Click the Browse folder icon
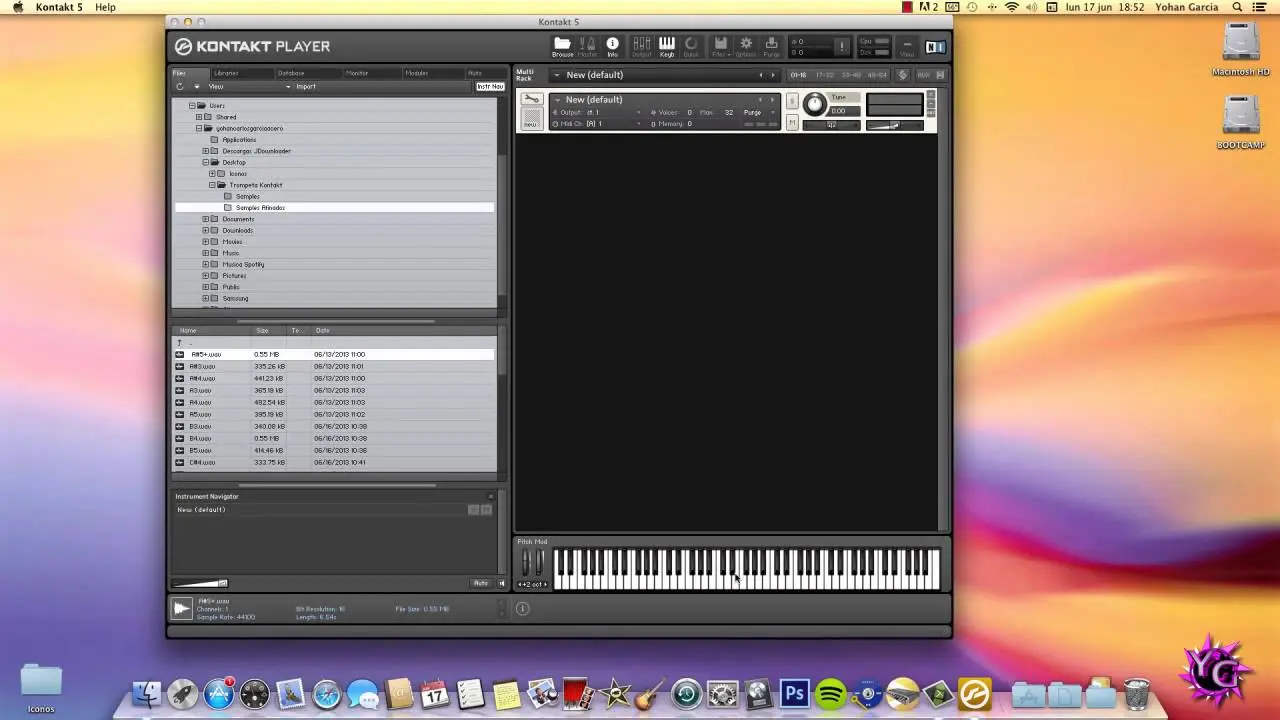 [x=562, y=46]
